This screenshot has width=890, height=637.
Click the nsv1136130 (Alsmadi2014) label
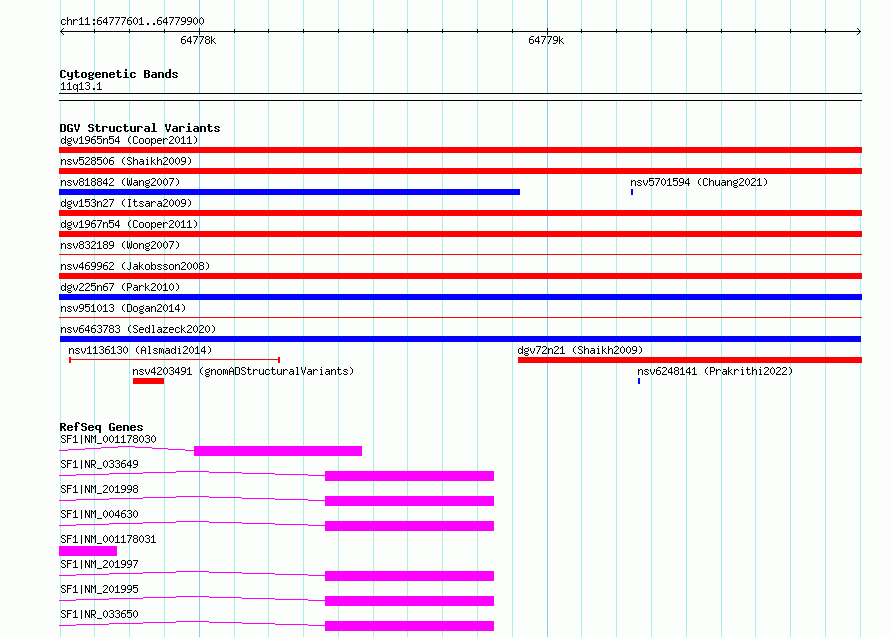click(140, 350)
